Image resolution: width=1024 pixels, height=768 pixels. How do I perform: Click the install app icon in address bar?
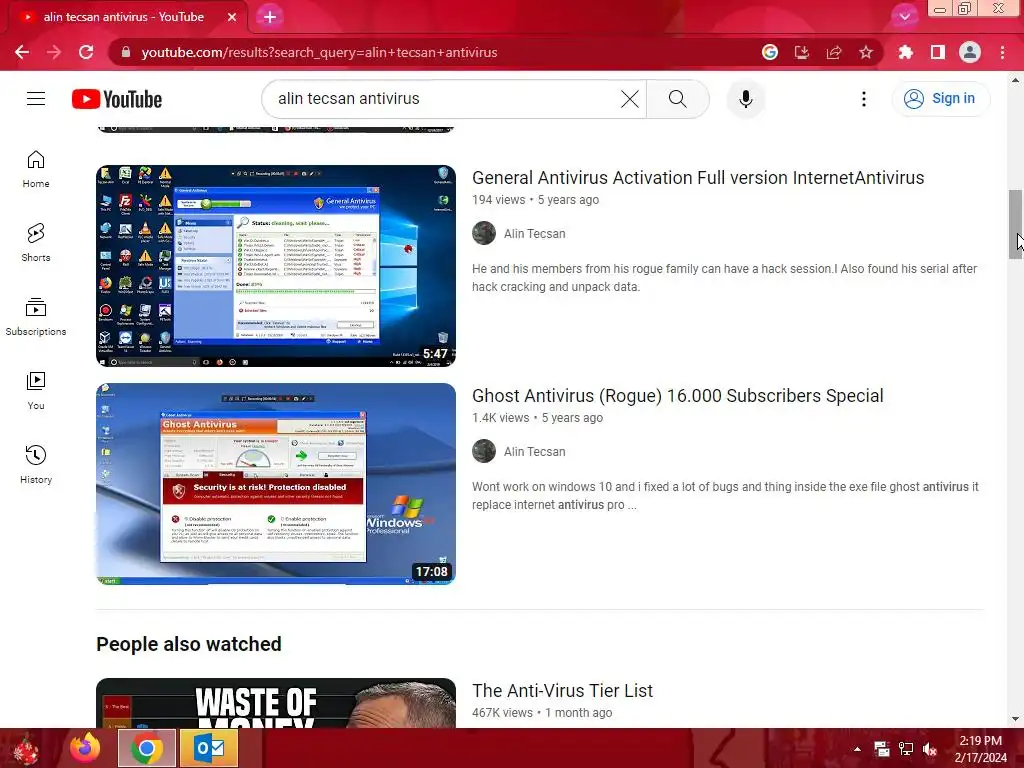pos(801,52)
